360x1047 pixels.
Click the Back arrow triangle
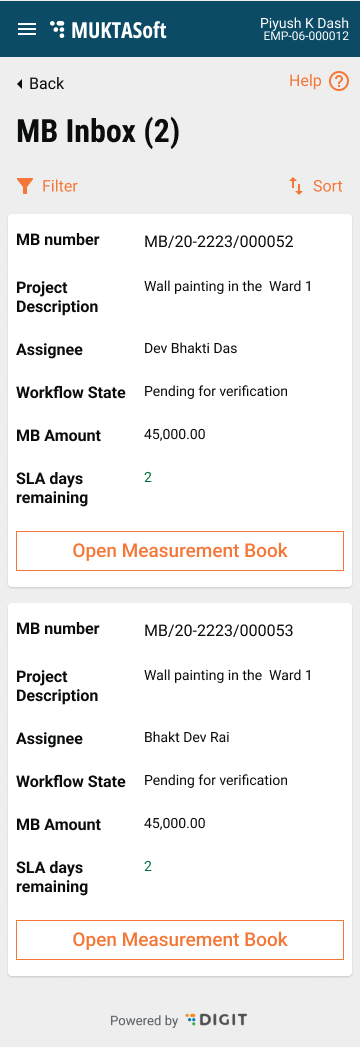tap(19, 83)
